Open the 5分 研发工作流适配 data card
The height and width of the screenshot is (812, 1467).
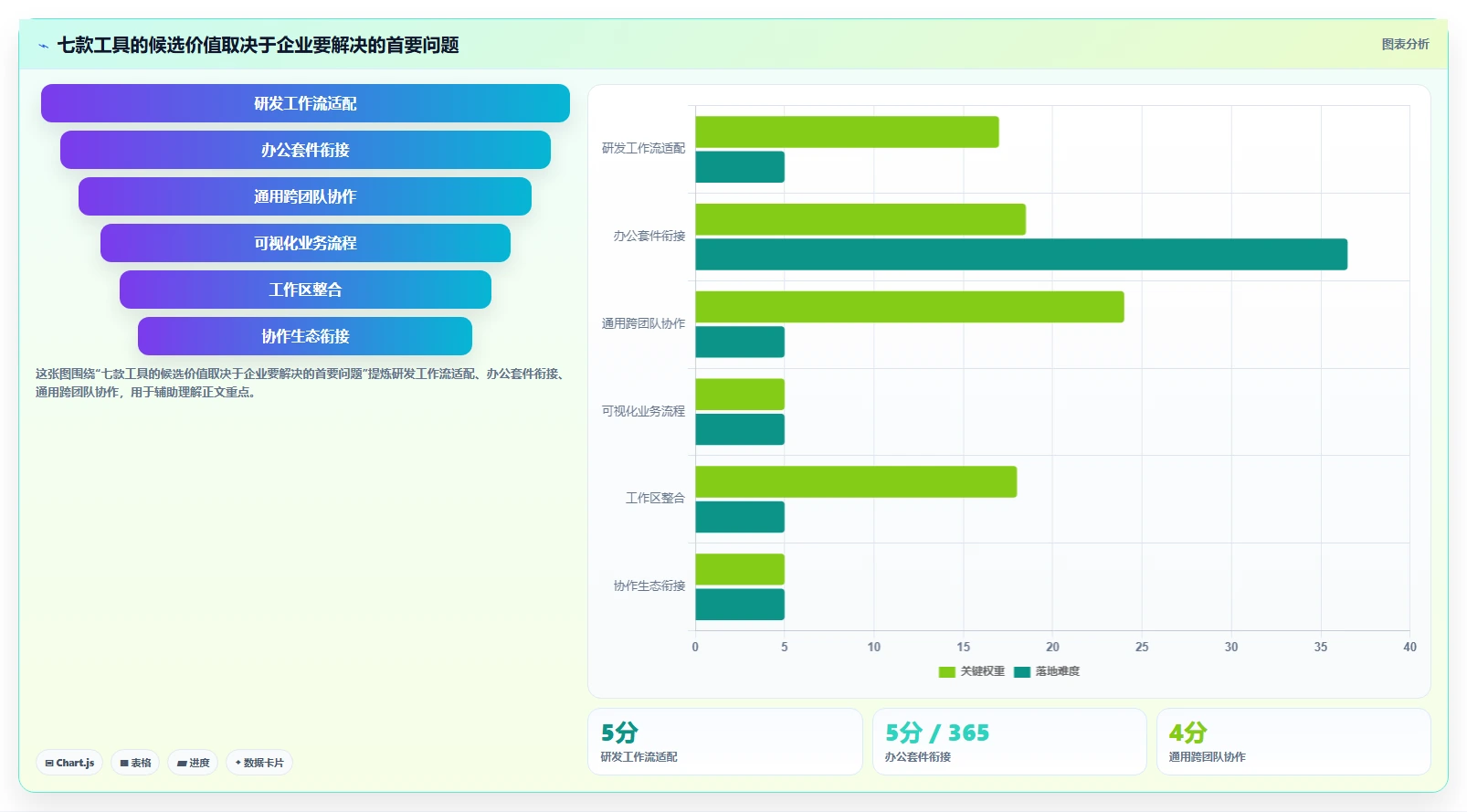[x=725, y=742]
